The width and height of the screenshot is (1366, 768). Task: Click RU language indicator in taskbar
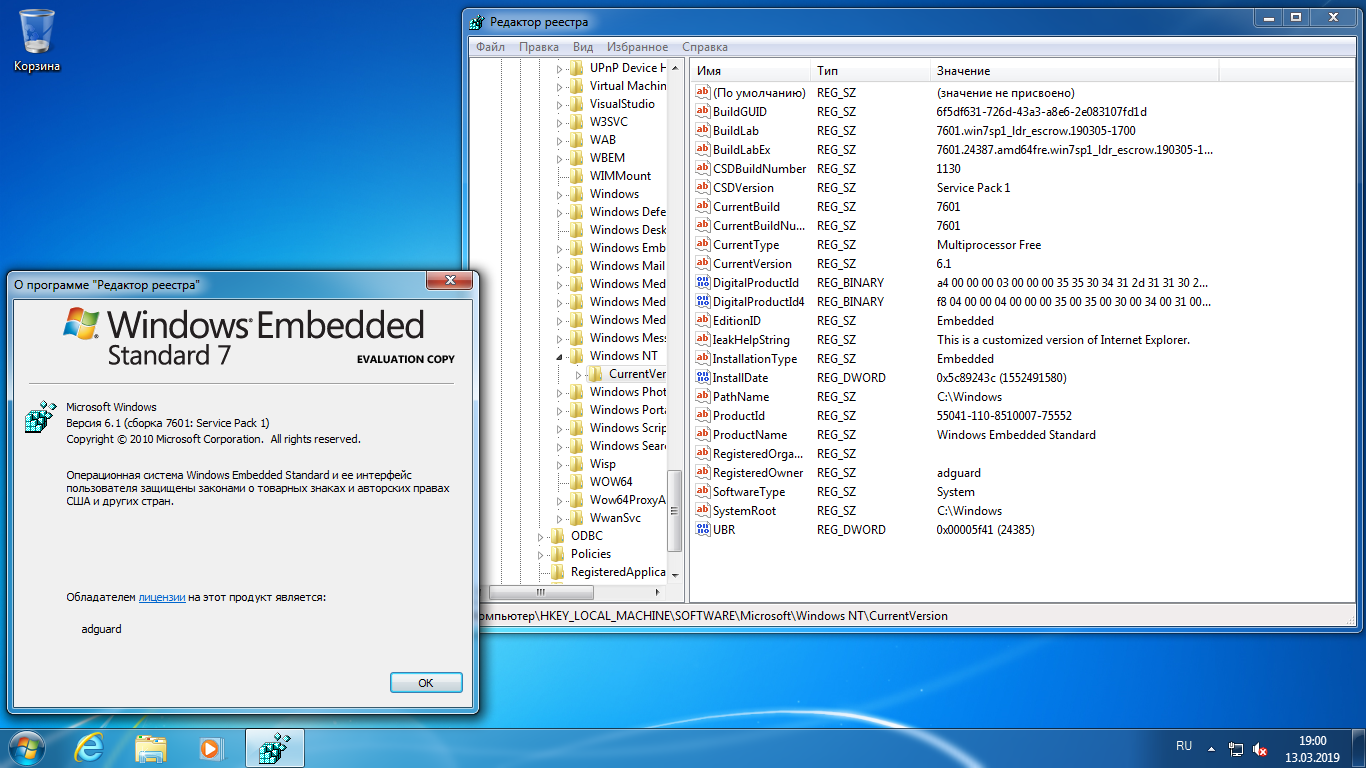[1184, 746]
